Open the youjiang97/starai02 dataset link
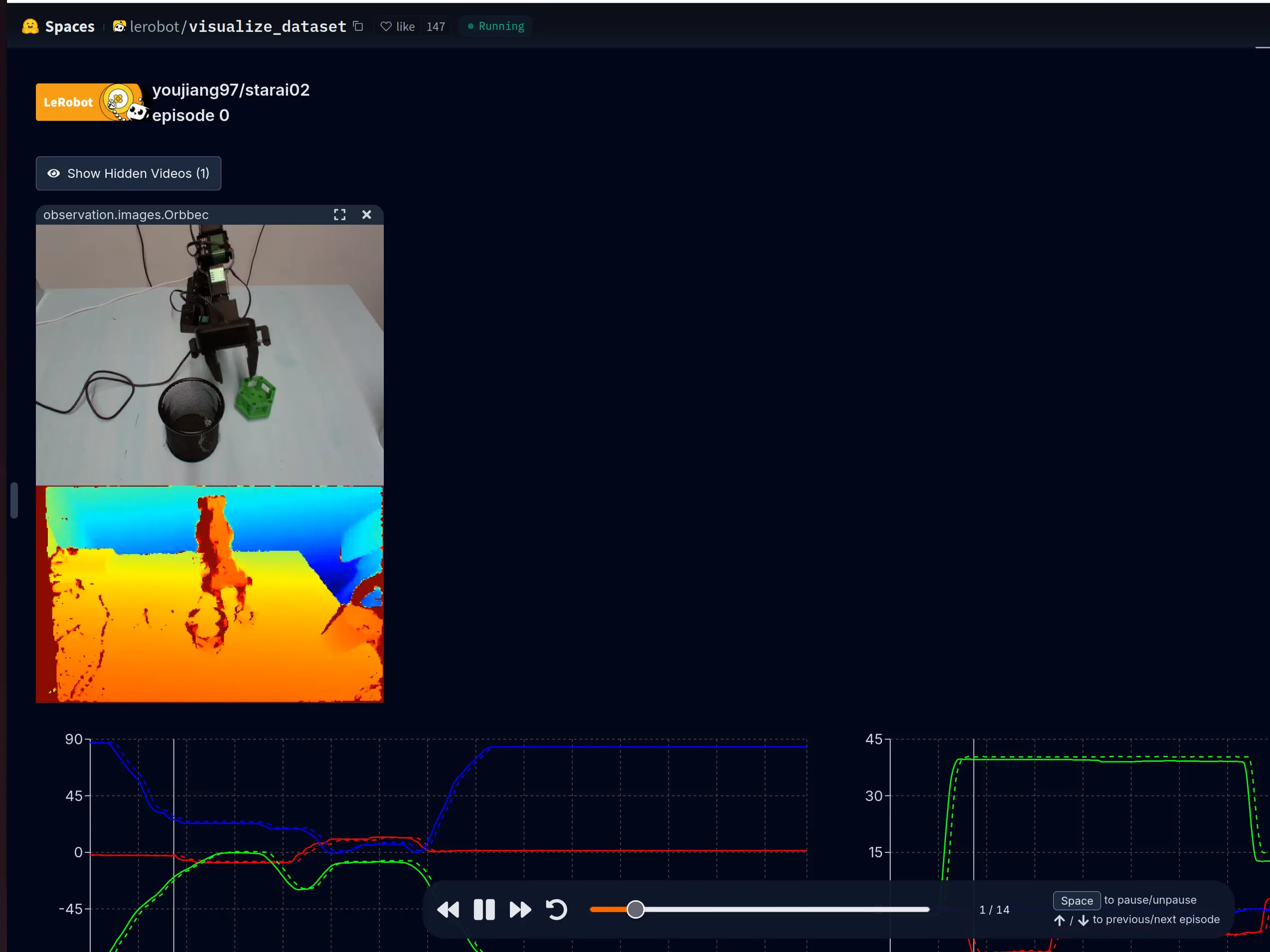Viewport: 1270px width, 952px height. click(231, 90)
